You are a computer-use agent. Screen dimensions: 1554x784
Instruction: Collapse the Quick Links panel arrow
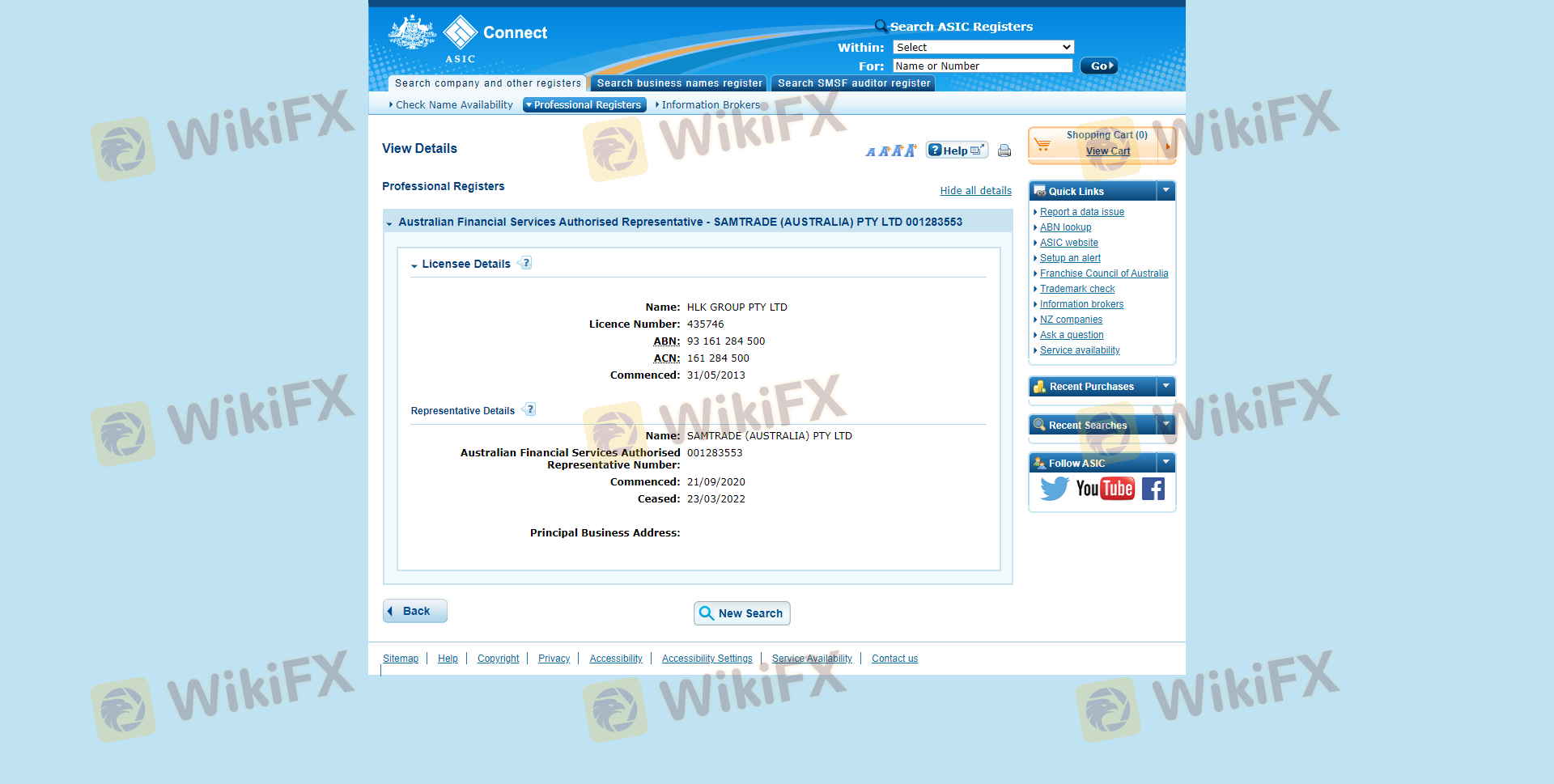click(x=1165, y=191)
